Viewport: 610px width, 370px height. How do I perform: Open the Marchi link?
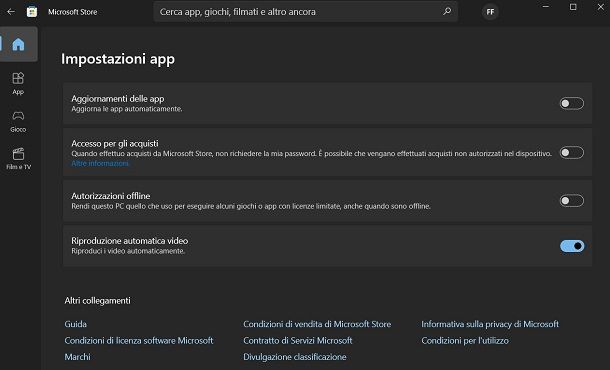[x=77, y=357]
